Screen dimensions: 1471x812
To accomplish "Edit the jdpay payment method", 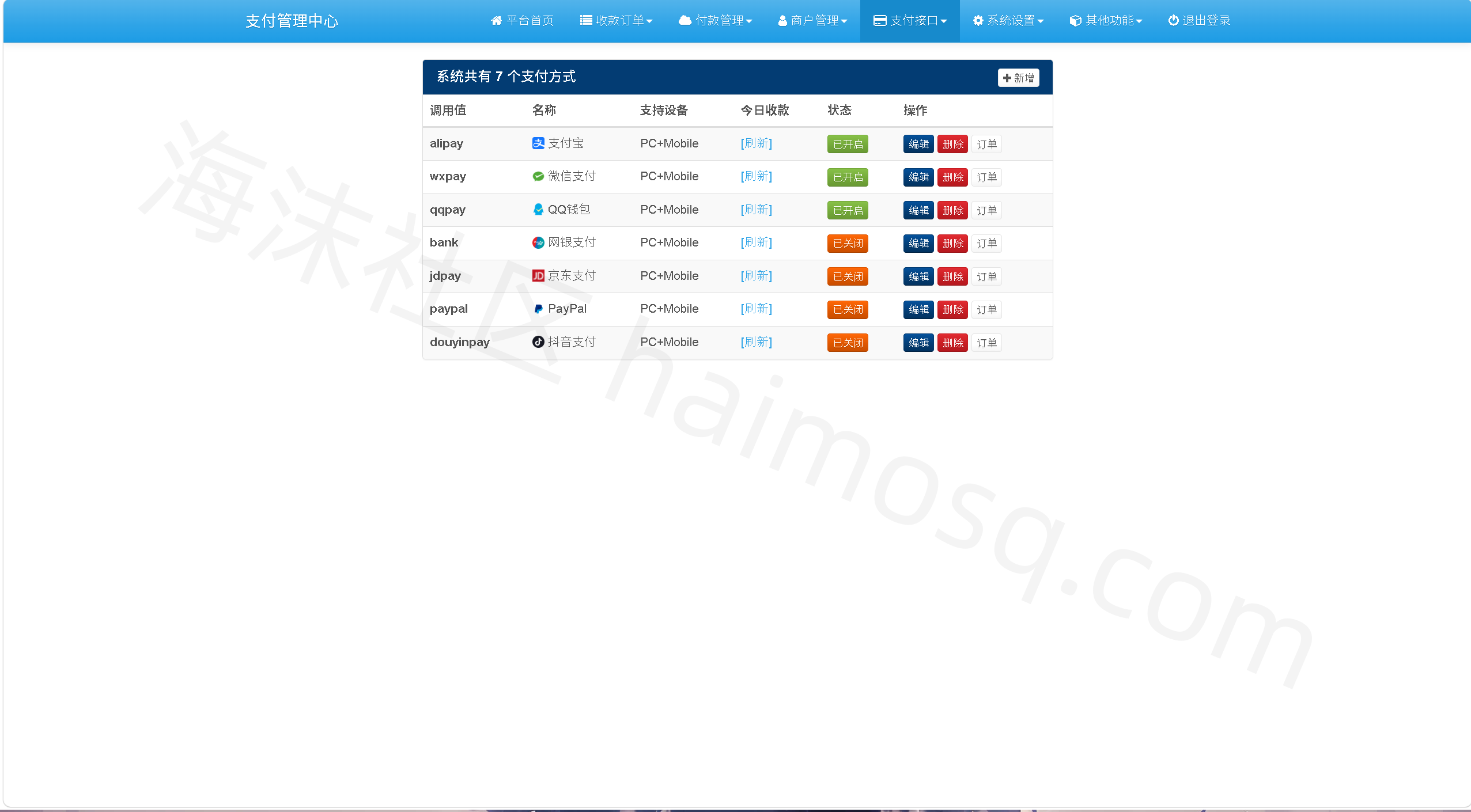I will [918, 276].
